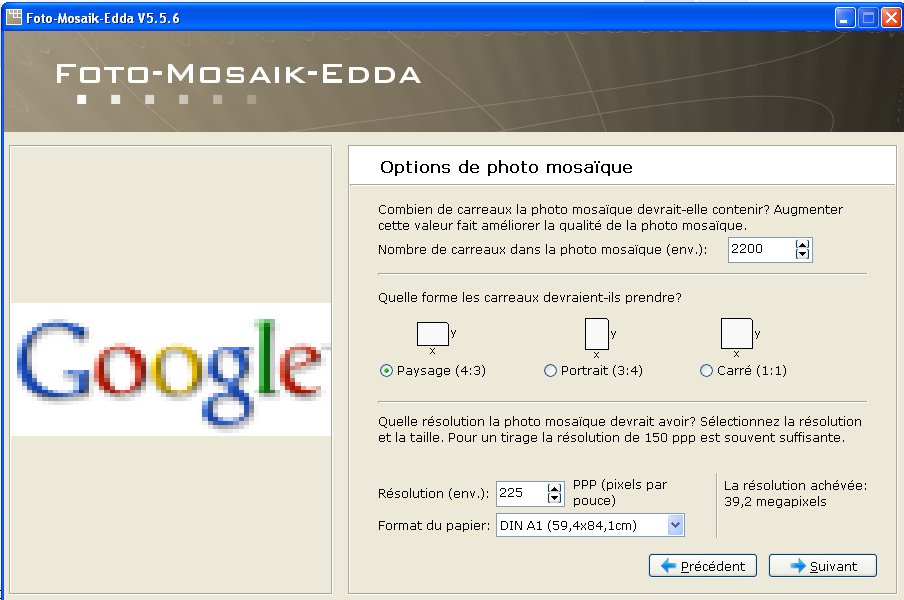Viewport: 904px width, 600px height.
Task: Choose the Portrait (3:4) tile shape
Action: [551, 371]
